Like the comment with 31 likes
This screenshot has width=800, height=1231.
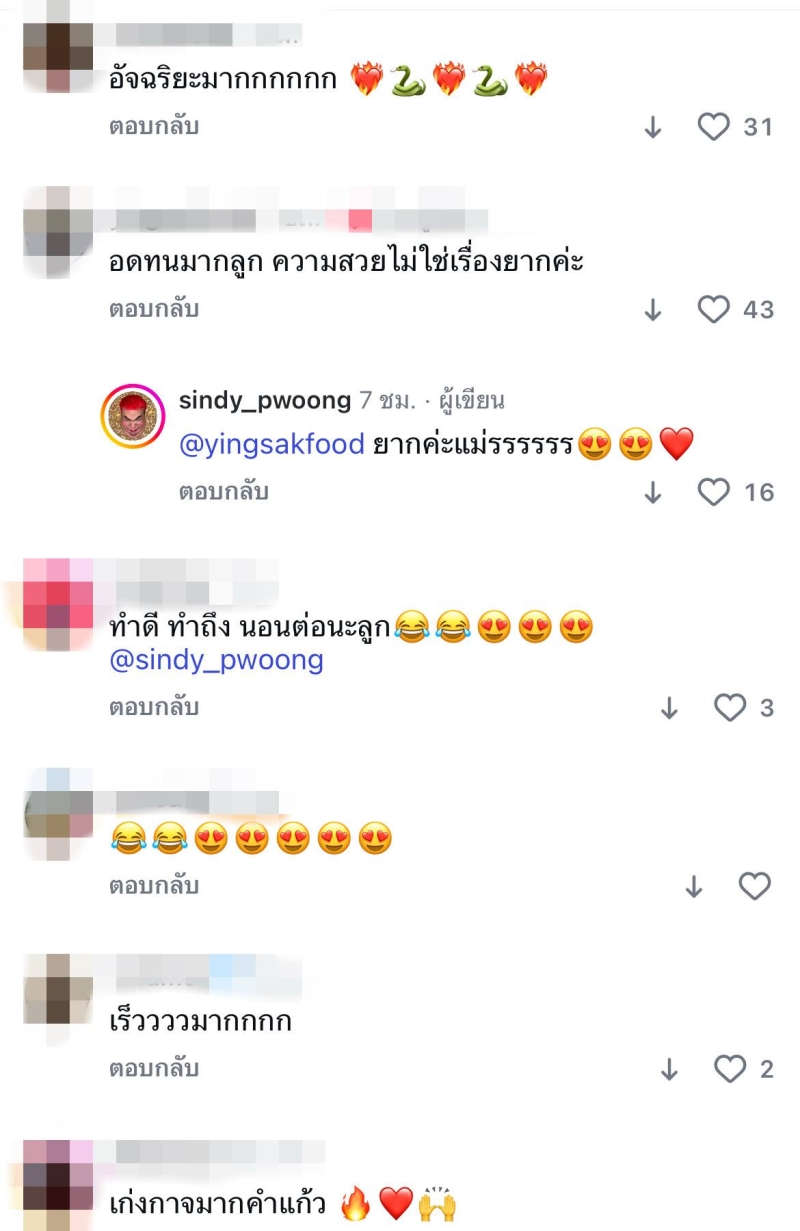click(713, 127)
